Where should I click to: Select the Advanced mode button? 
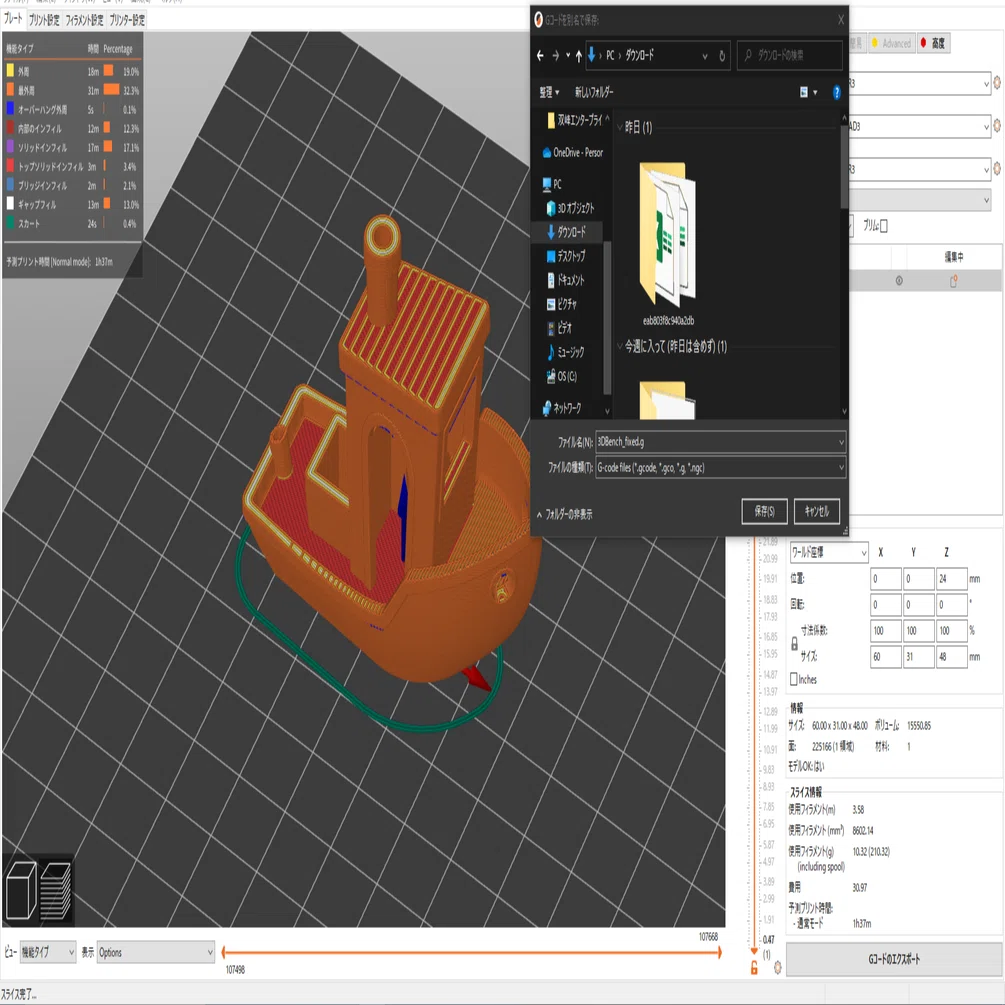[892, 44]
